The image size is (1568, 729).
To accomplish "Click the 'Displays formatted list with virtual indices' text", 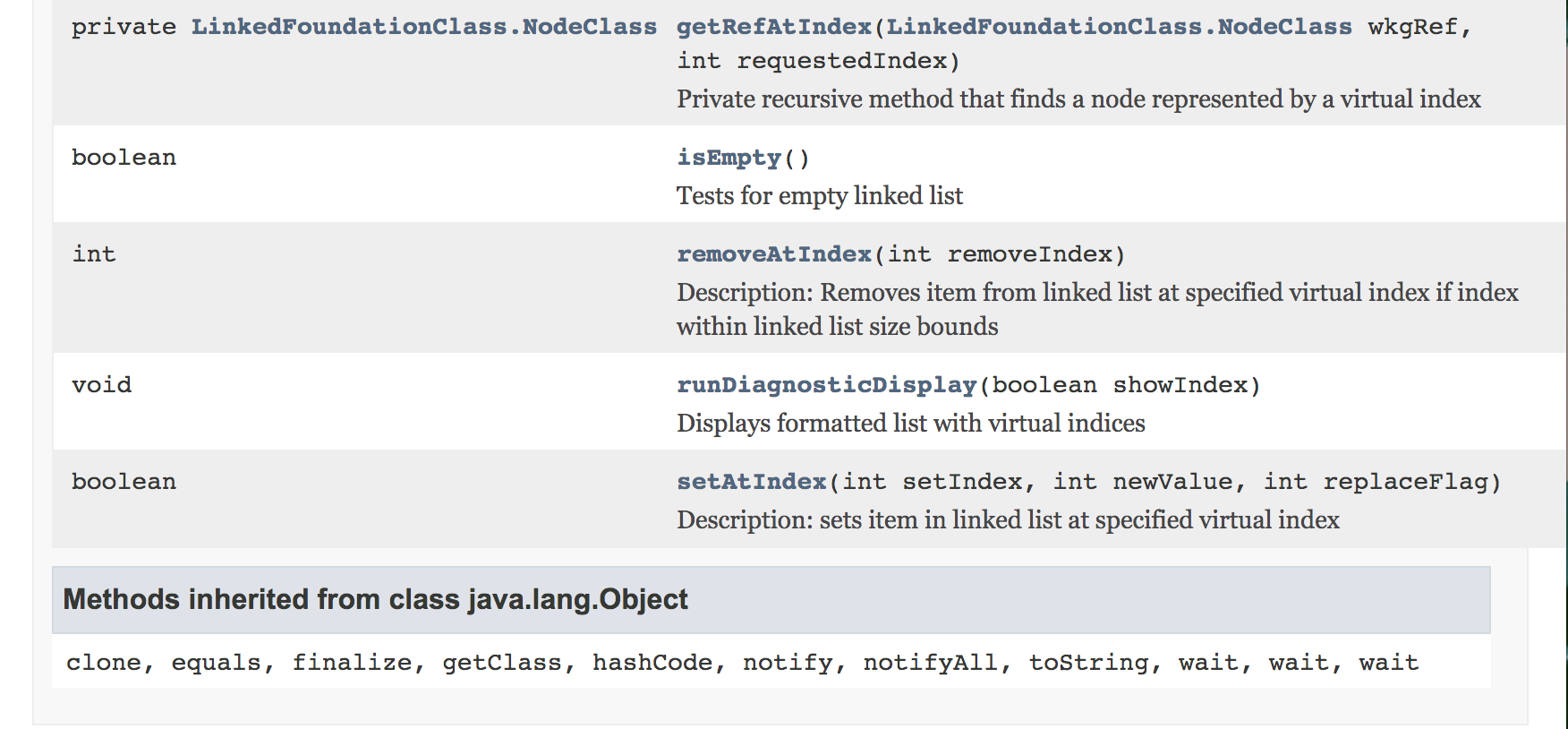I will point(911,423).
